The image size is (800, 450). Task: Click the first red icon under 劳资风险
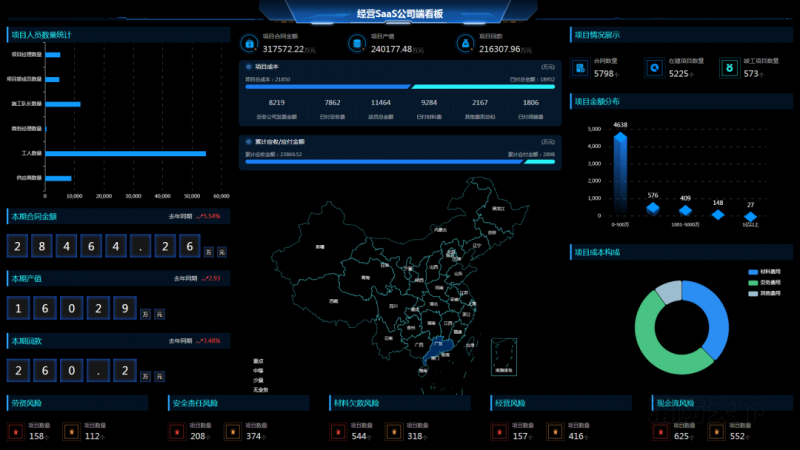[14, 432]
